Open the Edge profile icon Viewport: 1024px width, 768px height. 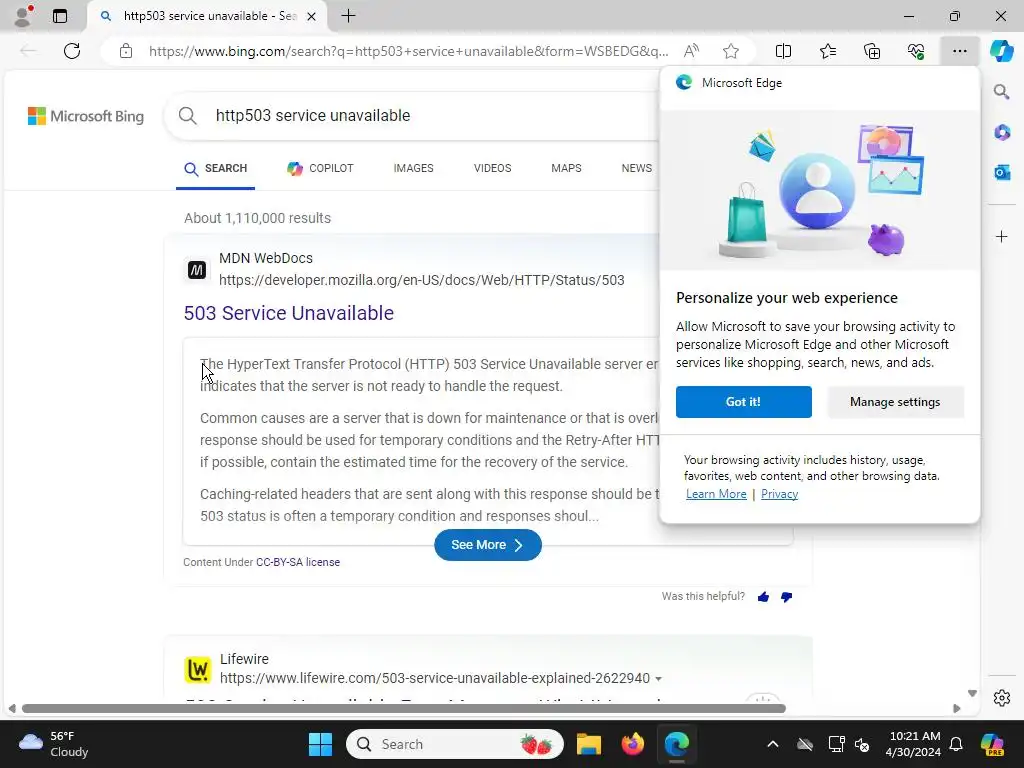click(x=24, y=16)
